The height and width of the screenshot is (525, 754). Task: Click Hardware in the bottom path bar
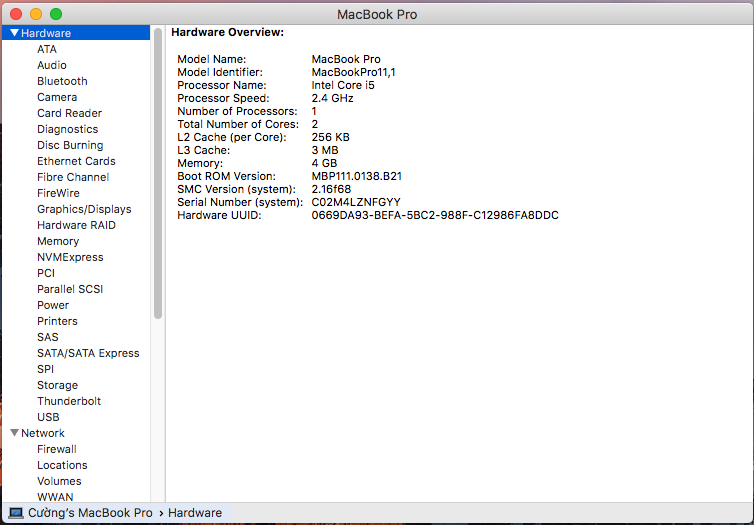(195, 513)
